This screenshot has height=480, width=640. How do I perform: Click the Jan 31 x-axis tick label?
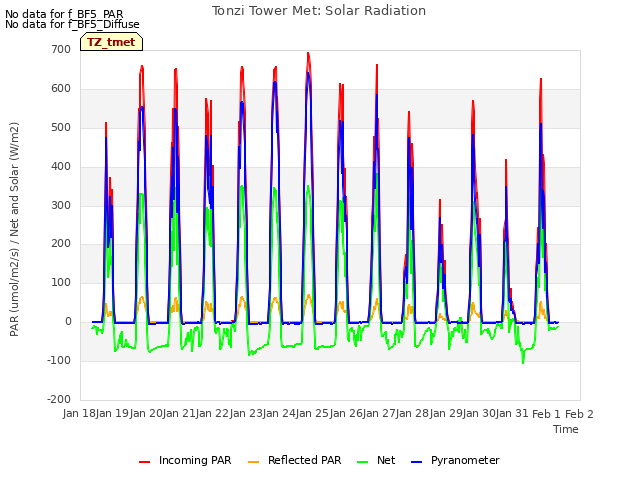click(512, 414)
